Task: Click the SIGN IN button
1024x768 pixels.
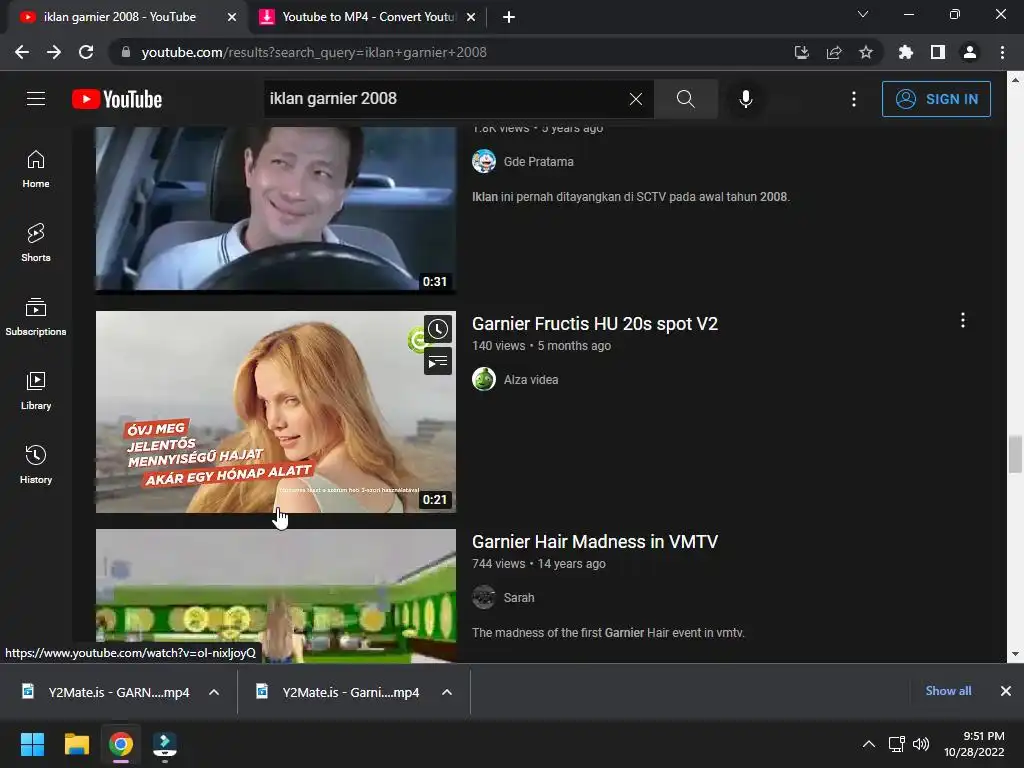Action: pyautogui.click(x=936, y=99)
